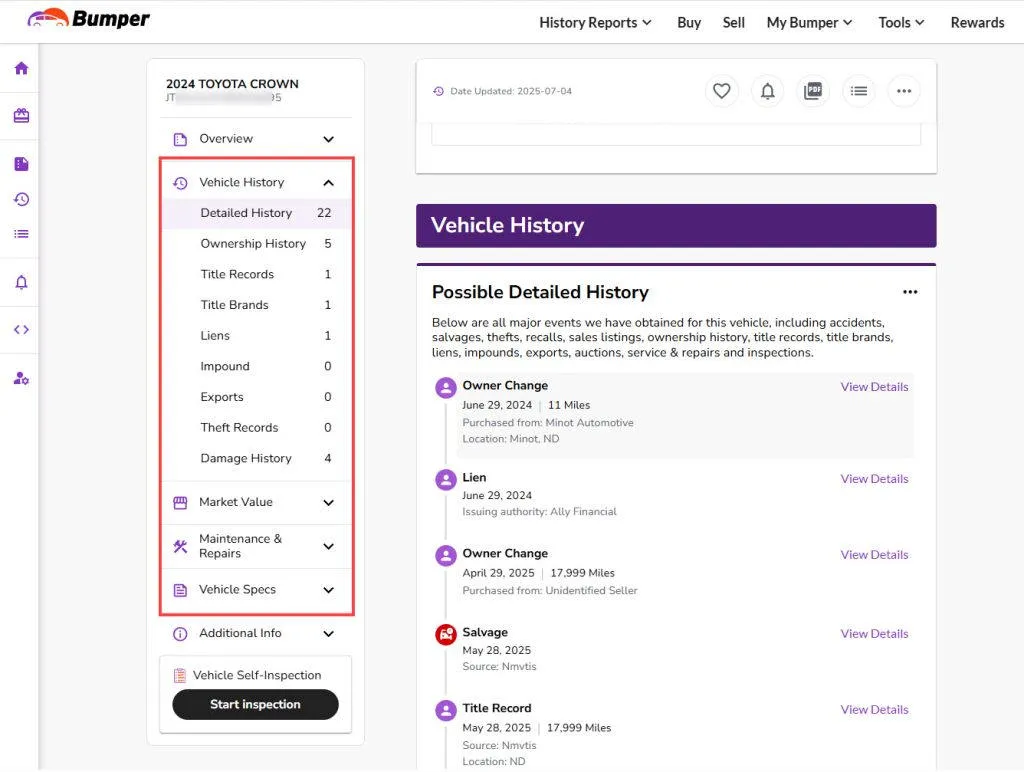1024x772 pixels.
Task: Click the gift rewards sidebar icon
Action: tap(22, 116)
